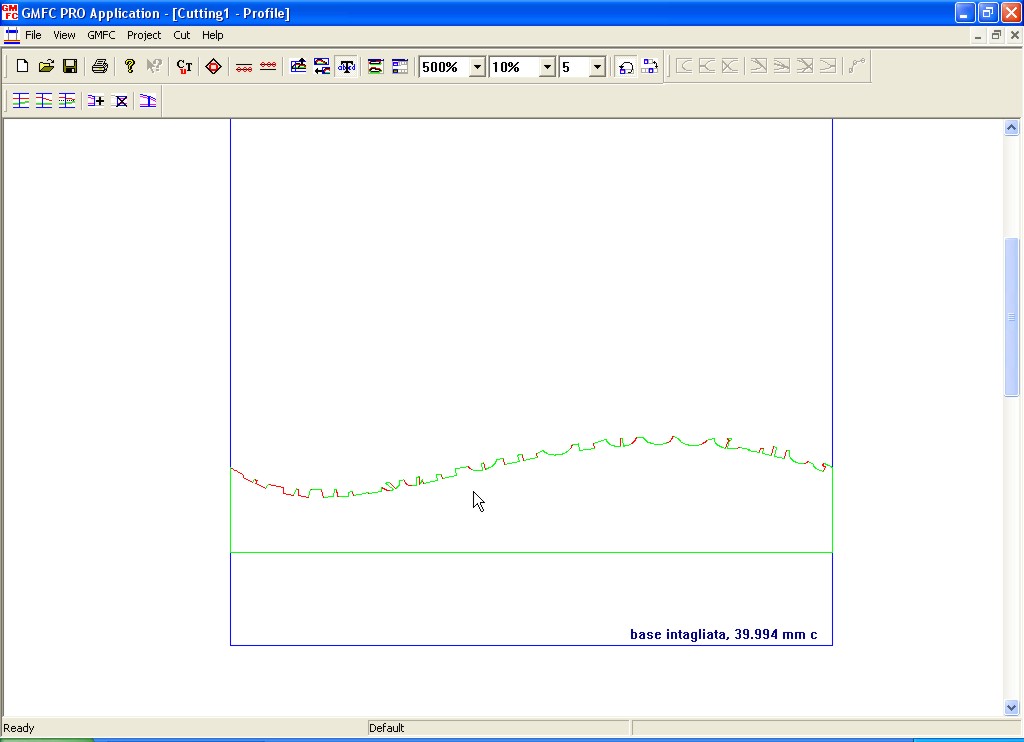1024x742 pixels.
Task: Save the project using the floppy disk icon
Action: [x=70, y=67]
